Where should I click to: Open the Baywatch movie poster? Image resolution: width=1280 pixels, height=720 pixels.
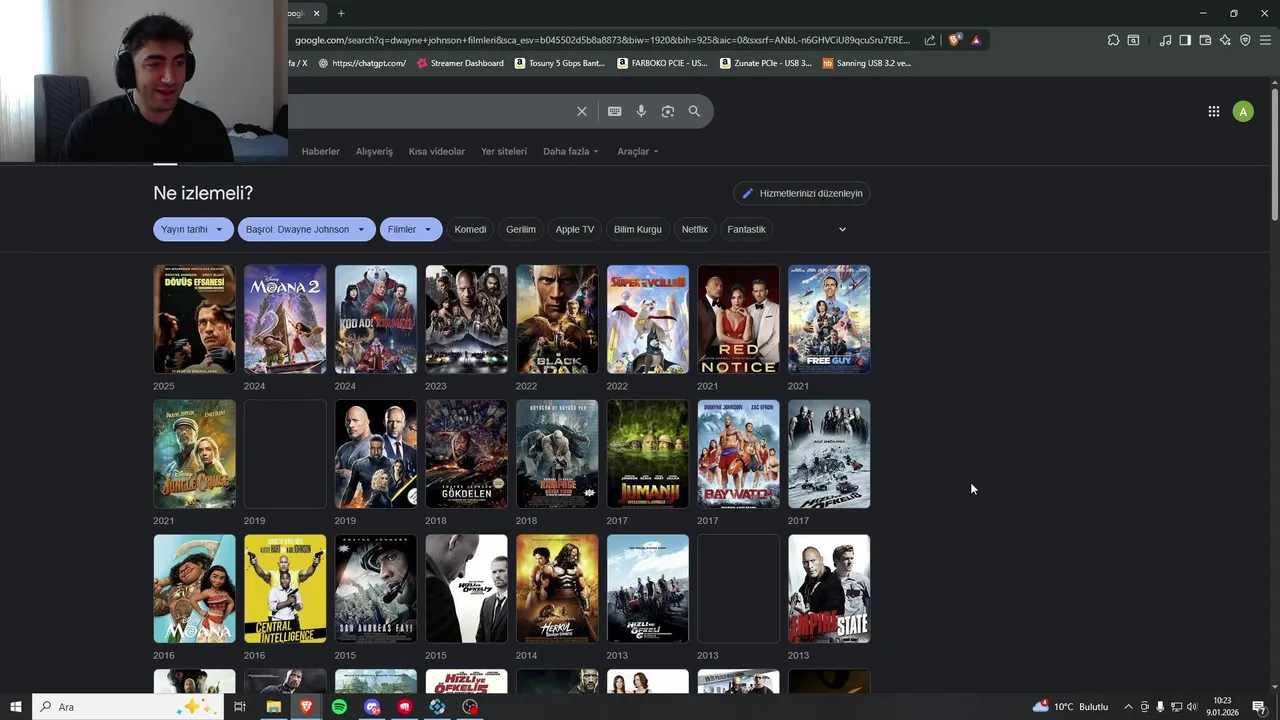click(738, 454)
